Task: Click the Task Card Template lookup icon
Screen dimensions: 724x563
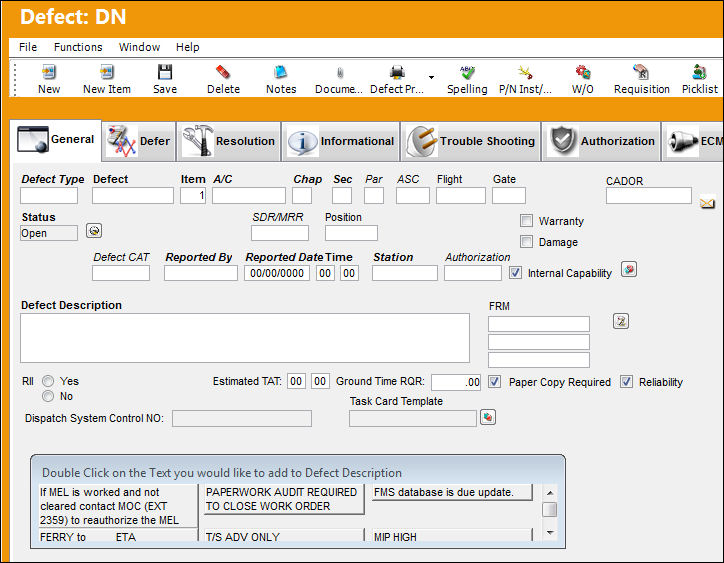Action: [488, 418]
